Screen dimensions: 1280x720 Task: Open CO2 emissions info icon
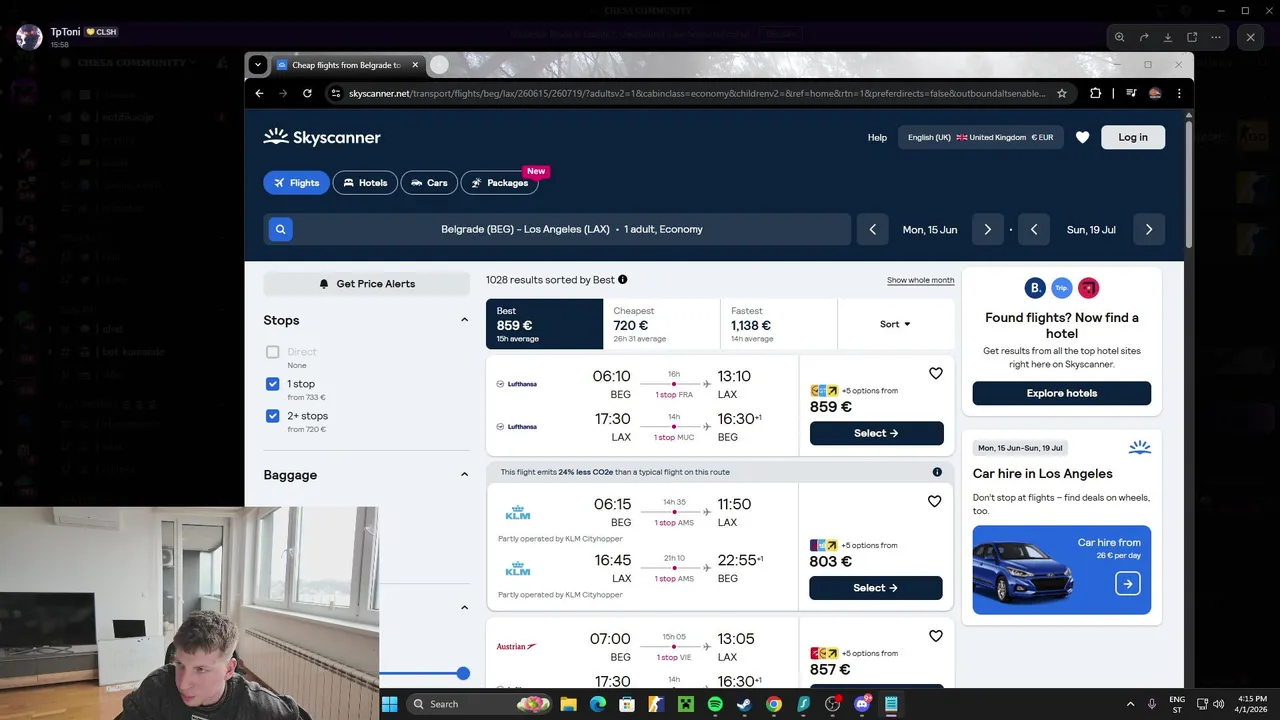[x=937, y=472]
